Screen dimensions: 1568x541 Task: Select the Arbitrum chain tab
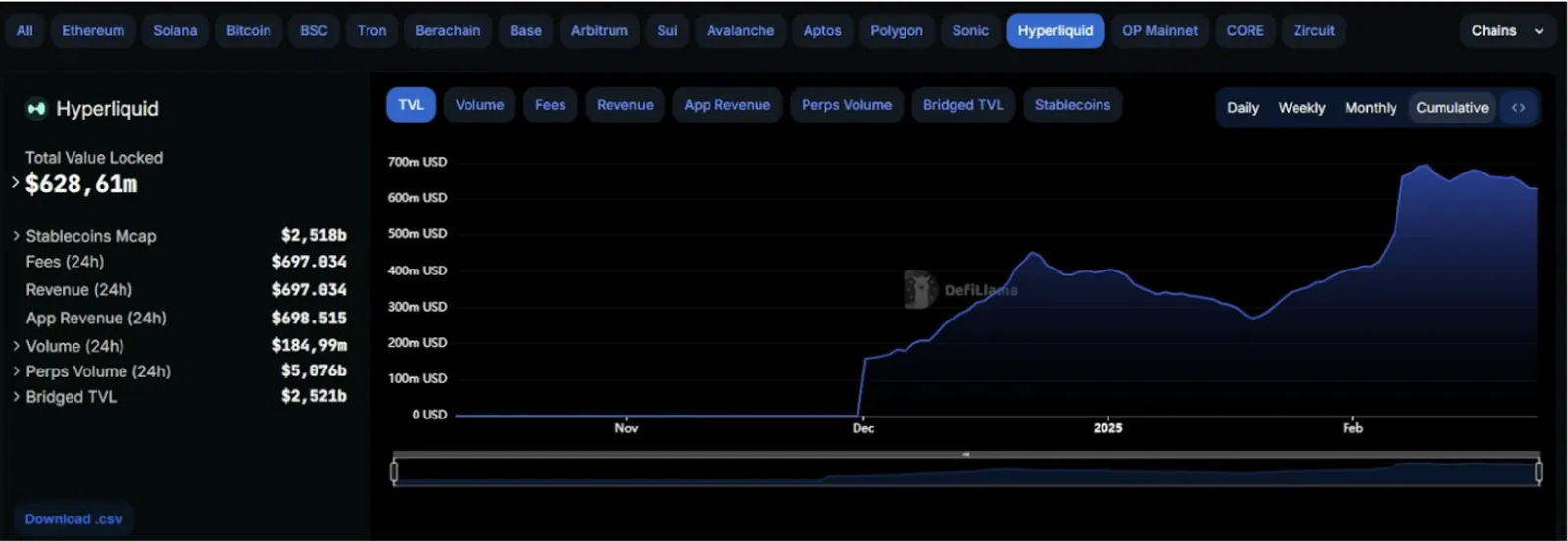tap(600, 31)
